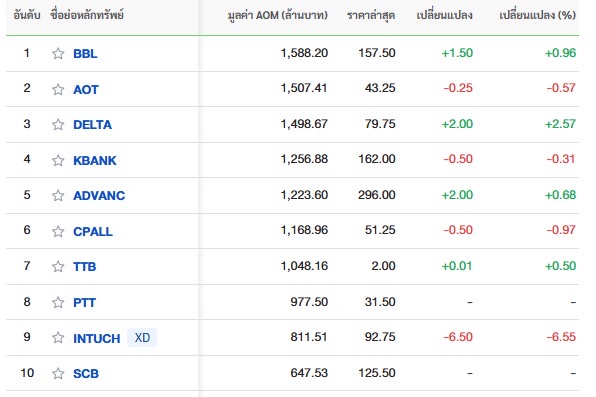Sort by เปลี่ยนแปลง (%) column header
This screenshot has height=397, width=596.
(x=537, y=15)
